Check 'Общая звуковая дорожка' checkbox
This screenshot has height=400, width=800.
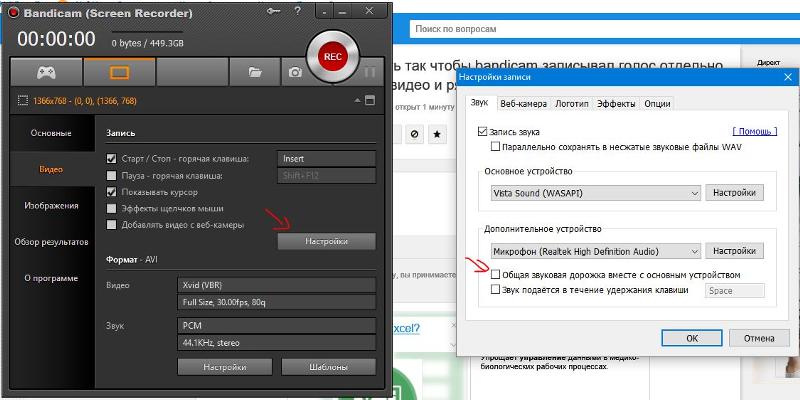(x=495, y=274)
